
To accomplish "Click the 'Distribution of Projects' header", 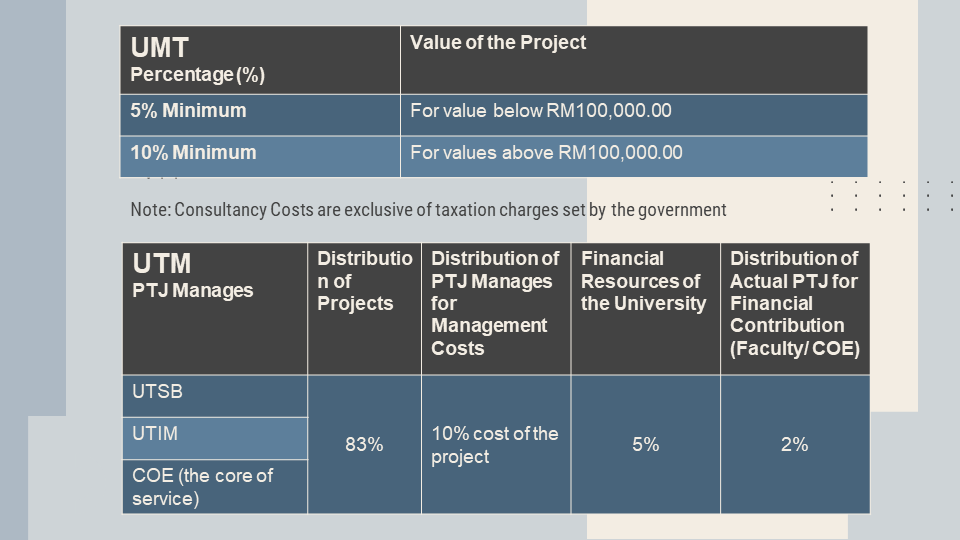I will point(364,309).
